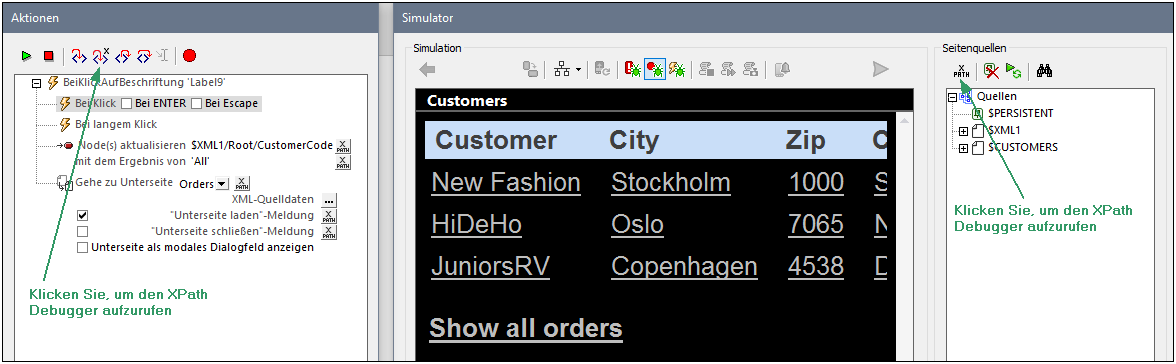Collapse the Quellen tree node
Image resolution: width=1176 pixels, height=364 pixels.
(952, 97)
